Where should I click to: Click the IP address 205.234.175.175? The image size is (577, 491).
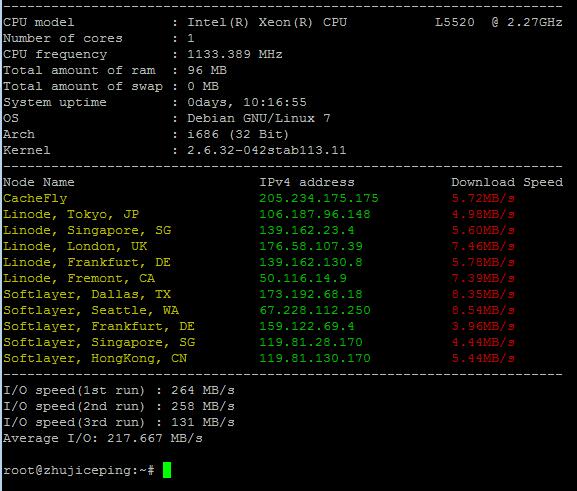[x=319, y=198]
